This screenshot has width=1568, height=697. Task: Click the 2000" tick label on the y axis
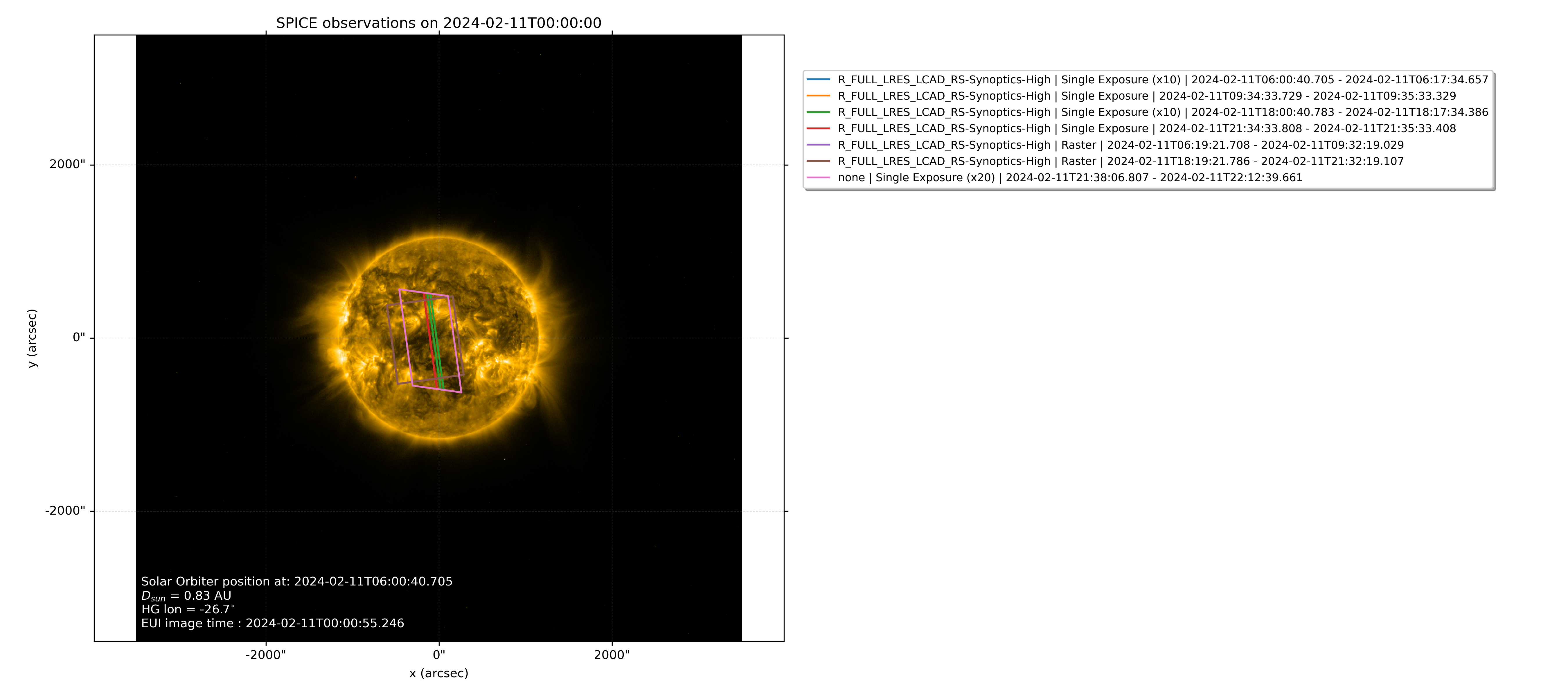click(x=67, y=164)
